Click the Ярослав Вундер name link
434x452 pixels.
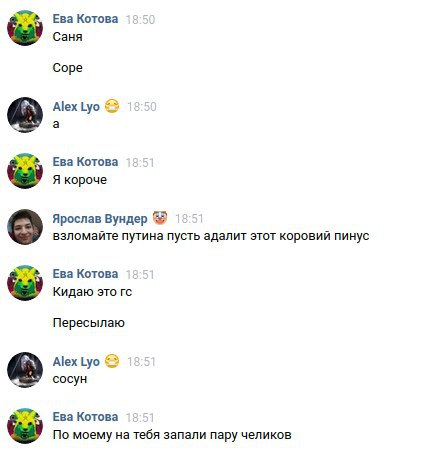[100, 219]
